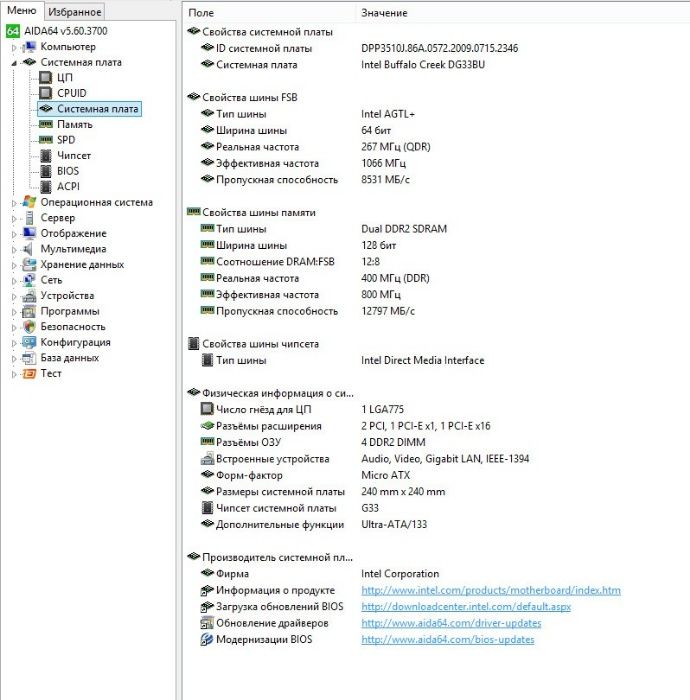Click the Чипсет chip icon
The width and height of the screenshot is (690, 700).
click(x=46, y=155)
